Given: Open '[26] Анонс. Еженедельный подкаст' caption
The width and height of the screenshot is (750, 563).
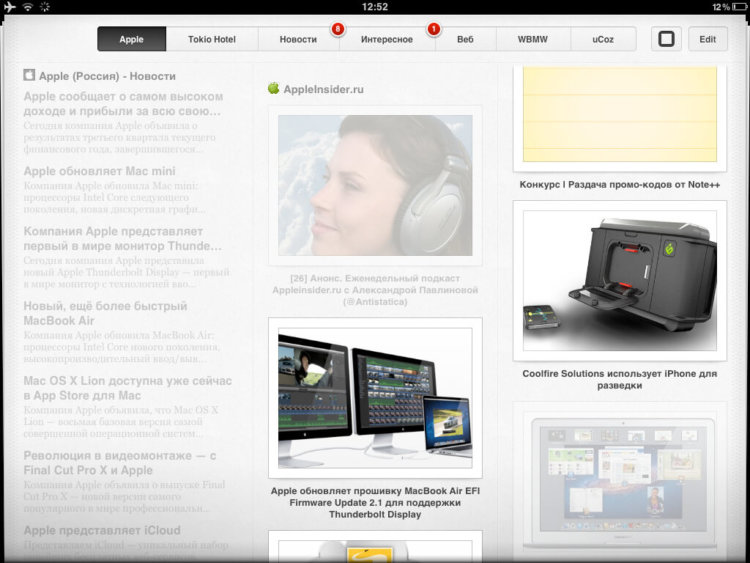Looking at the screenshot, I should tap(375, 290).
